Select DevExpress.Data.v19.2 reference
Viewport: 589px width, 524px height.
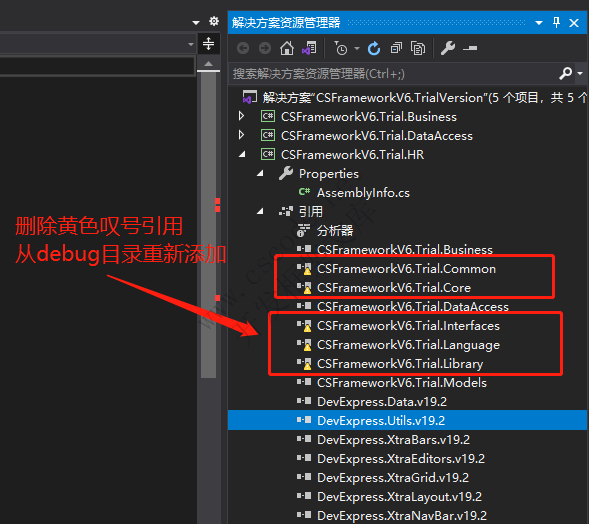[382, 402]
